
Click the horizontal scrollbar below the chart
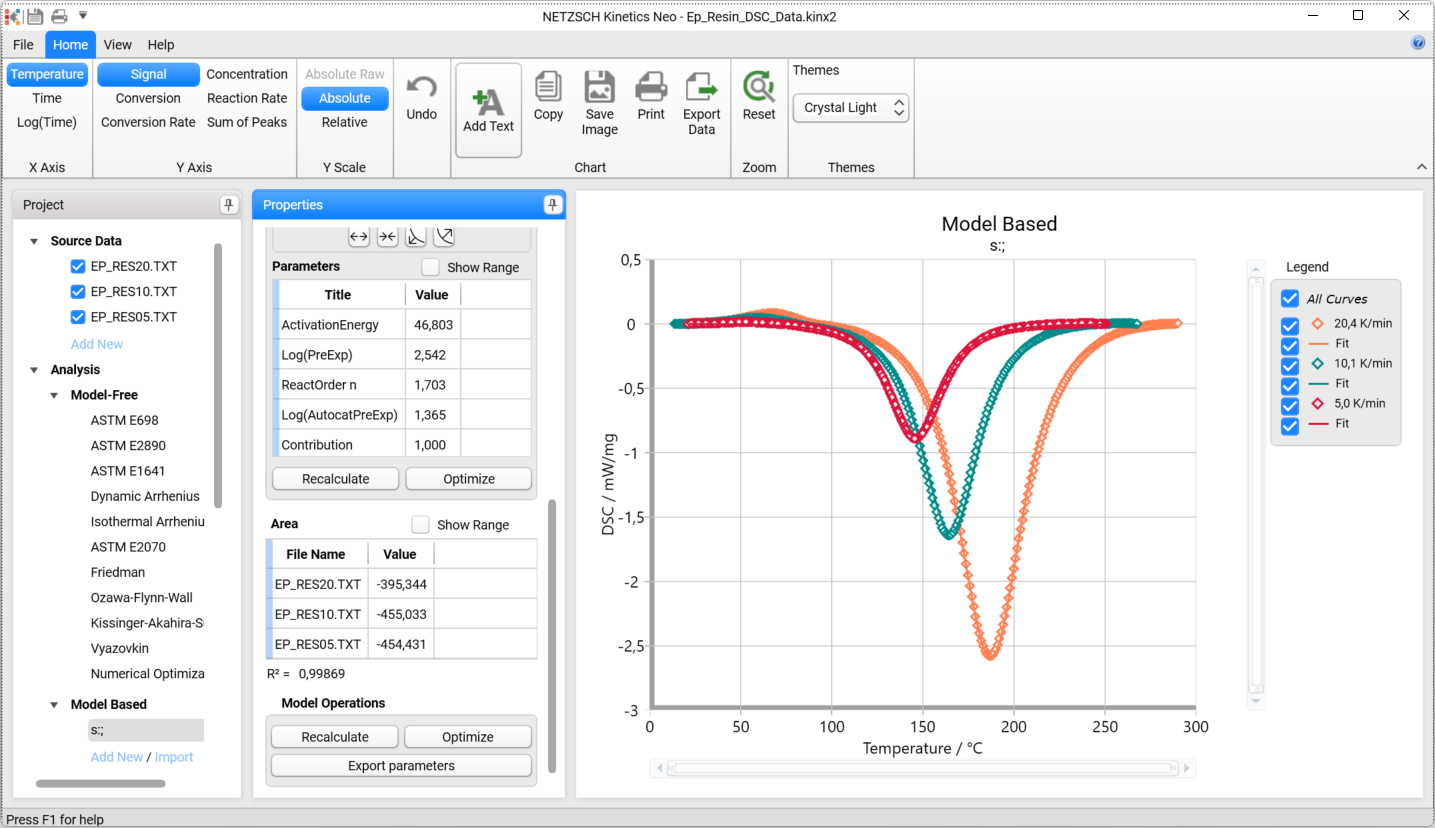[922, 769]
